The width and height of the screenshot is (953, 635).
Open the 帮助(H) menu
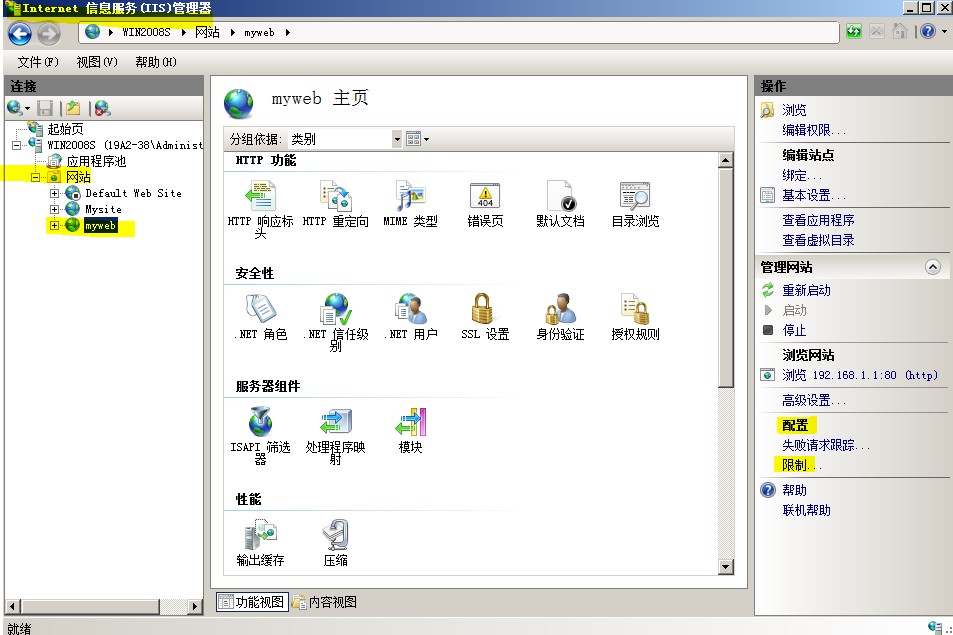click(156, 62)
